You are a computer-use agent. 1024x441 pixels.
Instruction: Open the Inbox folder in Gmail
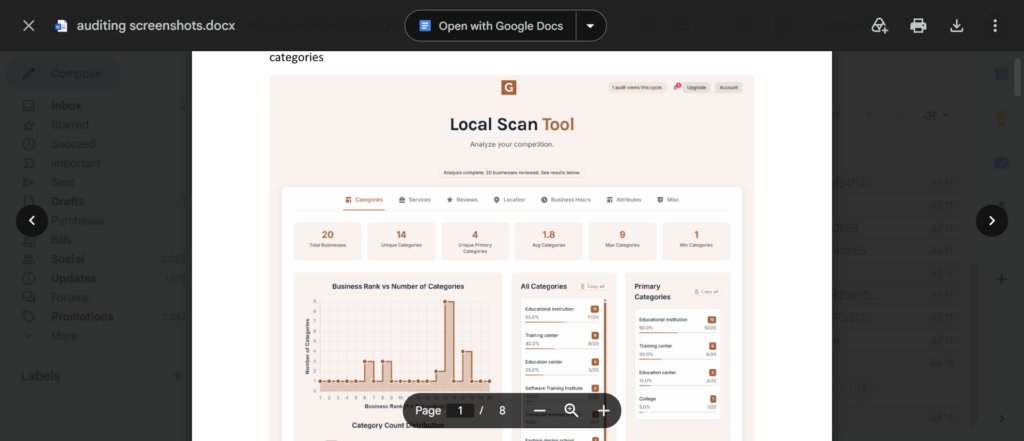(66, 105)
